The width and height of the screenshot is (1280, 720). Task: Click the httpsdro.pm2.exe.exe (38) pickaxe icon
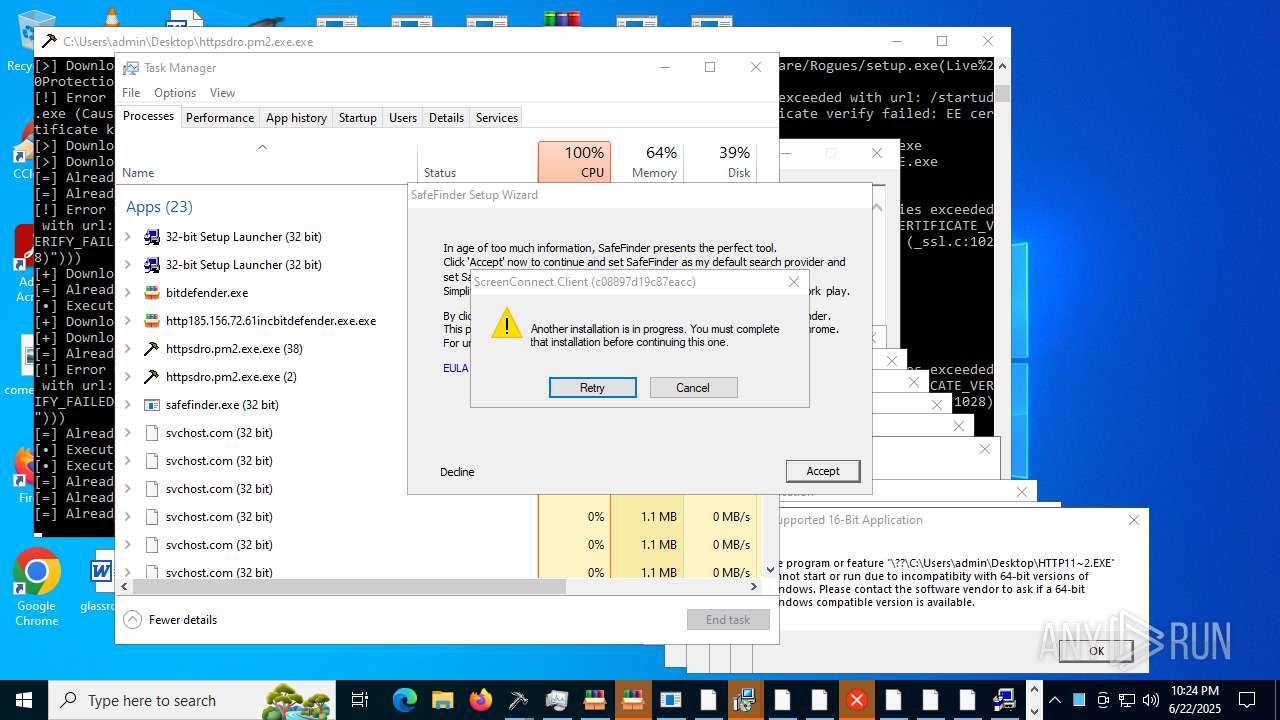152,349
